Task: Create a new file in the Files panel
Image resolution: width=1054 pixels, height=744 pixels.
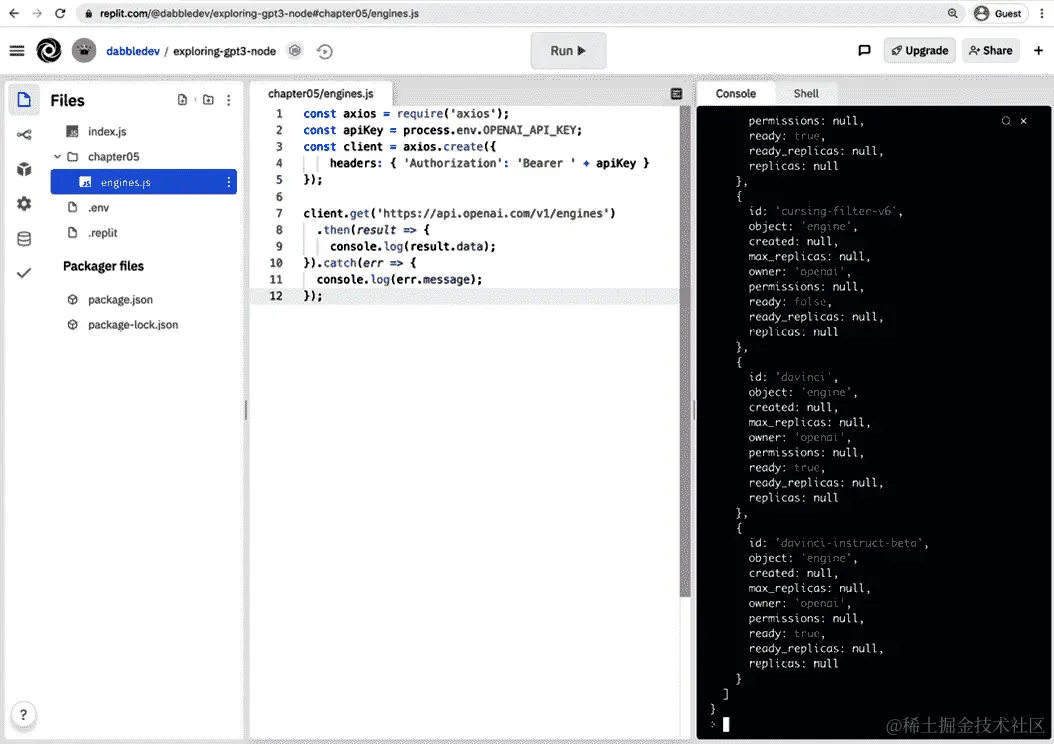Action: [x=182, y=100]
